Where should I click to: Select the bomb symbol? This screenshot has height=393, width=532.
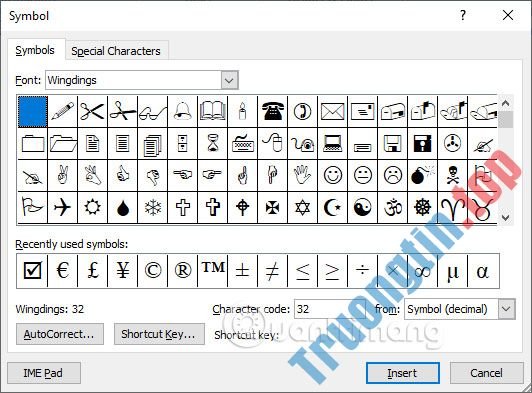pyautogui.click(x=422, y=175)
